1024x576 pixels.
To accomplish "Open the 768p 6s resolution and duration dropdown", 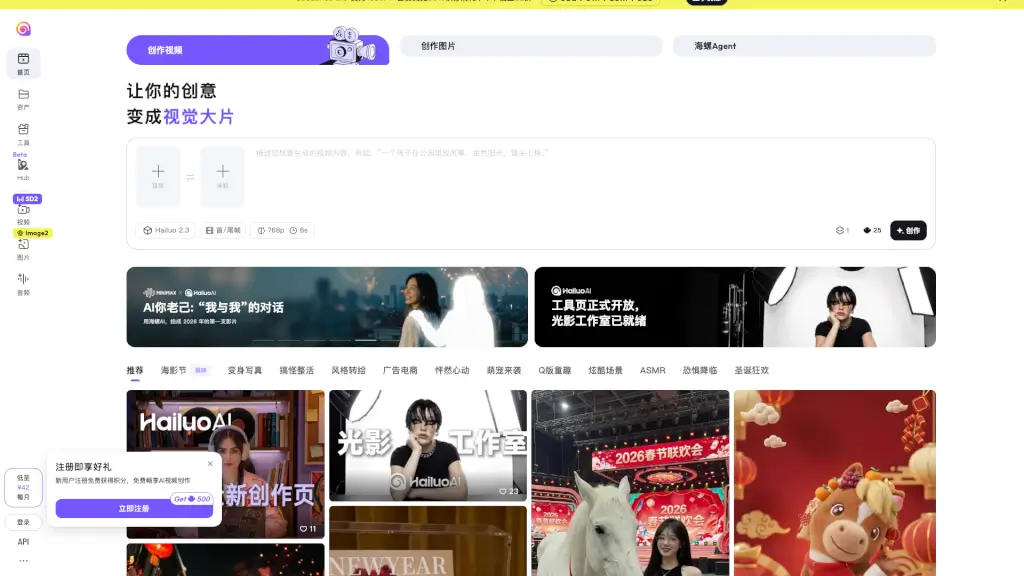I will tap(283, 230).
